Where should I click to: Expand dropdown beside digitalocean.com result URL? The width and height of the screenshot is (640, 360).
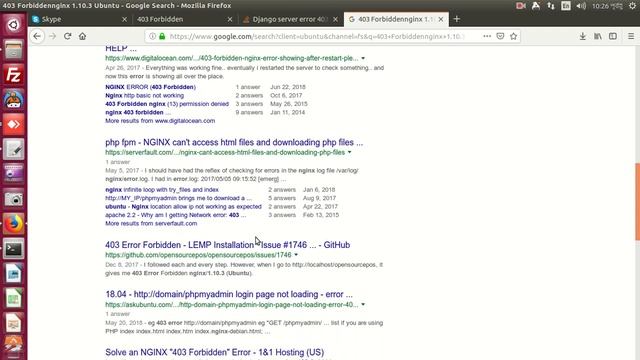363,58
